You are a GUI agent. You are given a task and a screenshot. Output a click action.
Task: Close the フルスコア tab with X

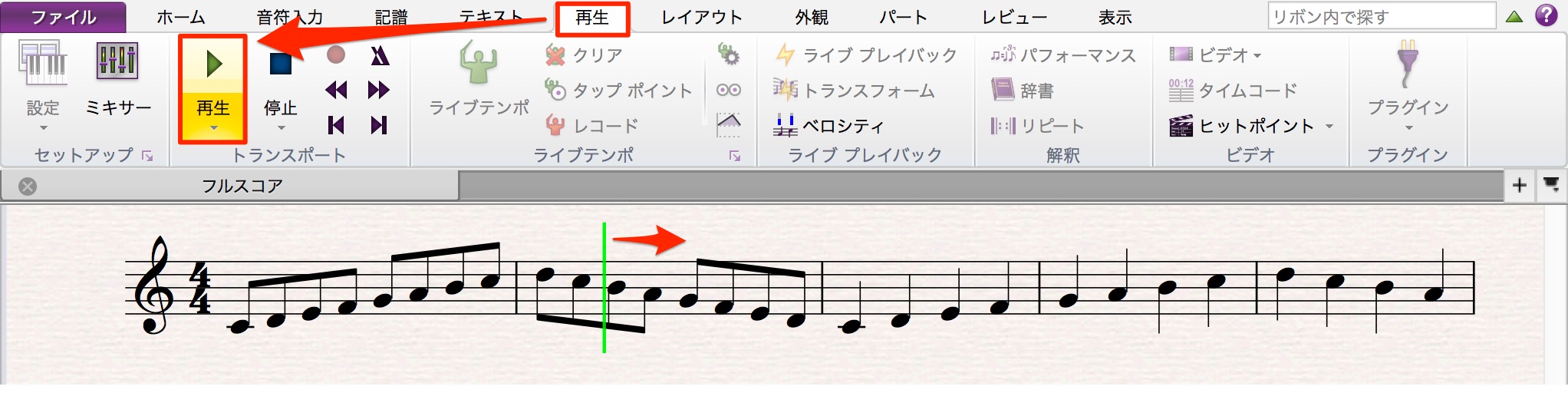pos(28,187)
